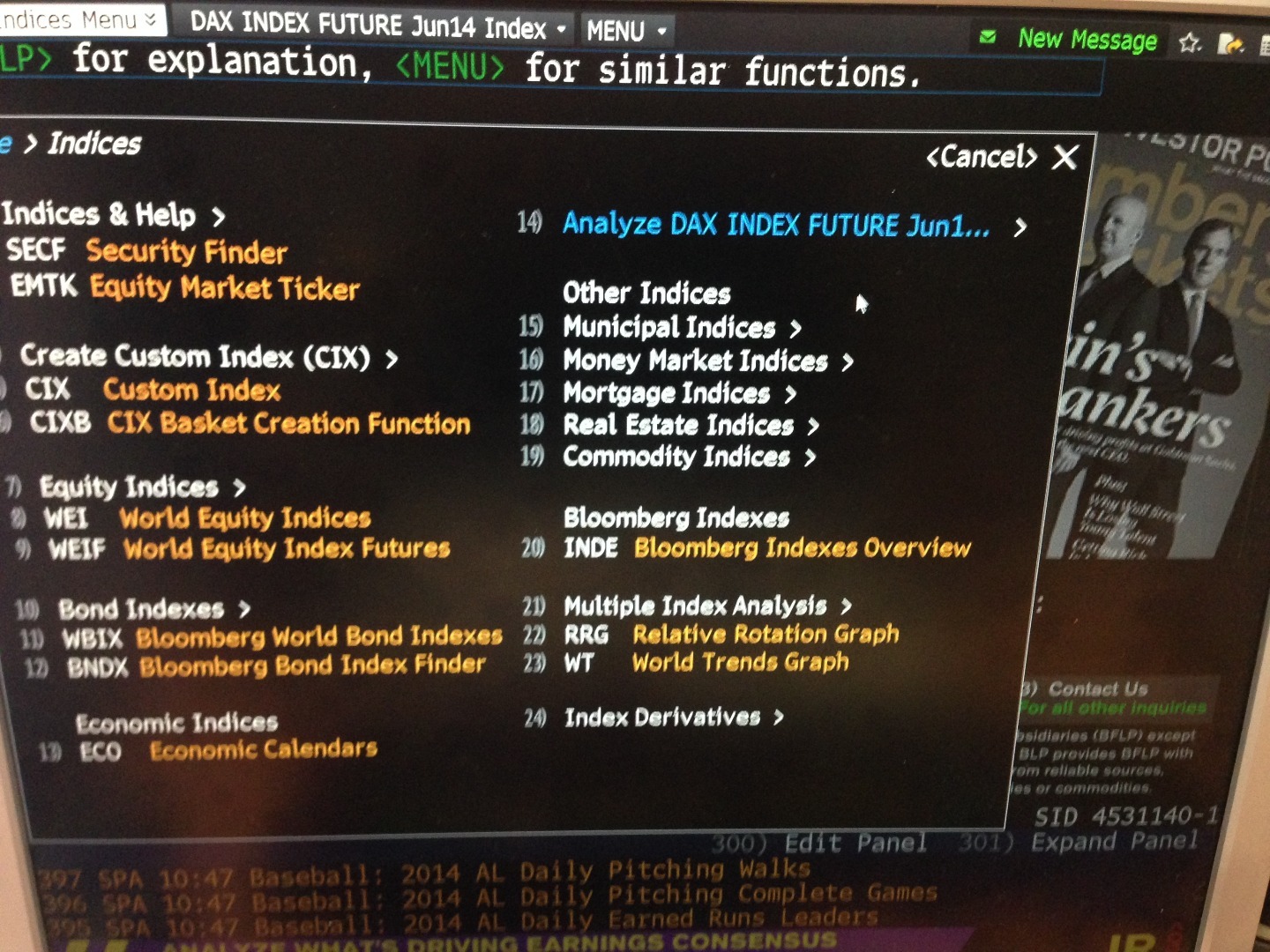
Task: Open RRG Relative Rotation Graph
Action: [x=731, y=634]
